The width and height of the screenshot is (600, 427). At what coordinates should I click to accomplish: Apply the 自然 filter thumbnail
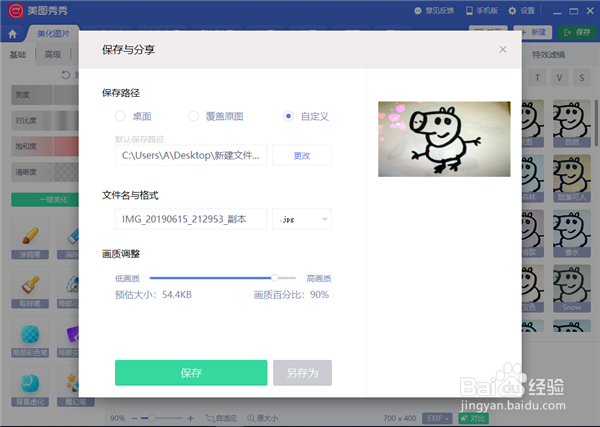572,123
